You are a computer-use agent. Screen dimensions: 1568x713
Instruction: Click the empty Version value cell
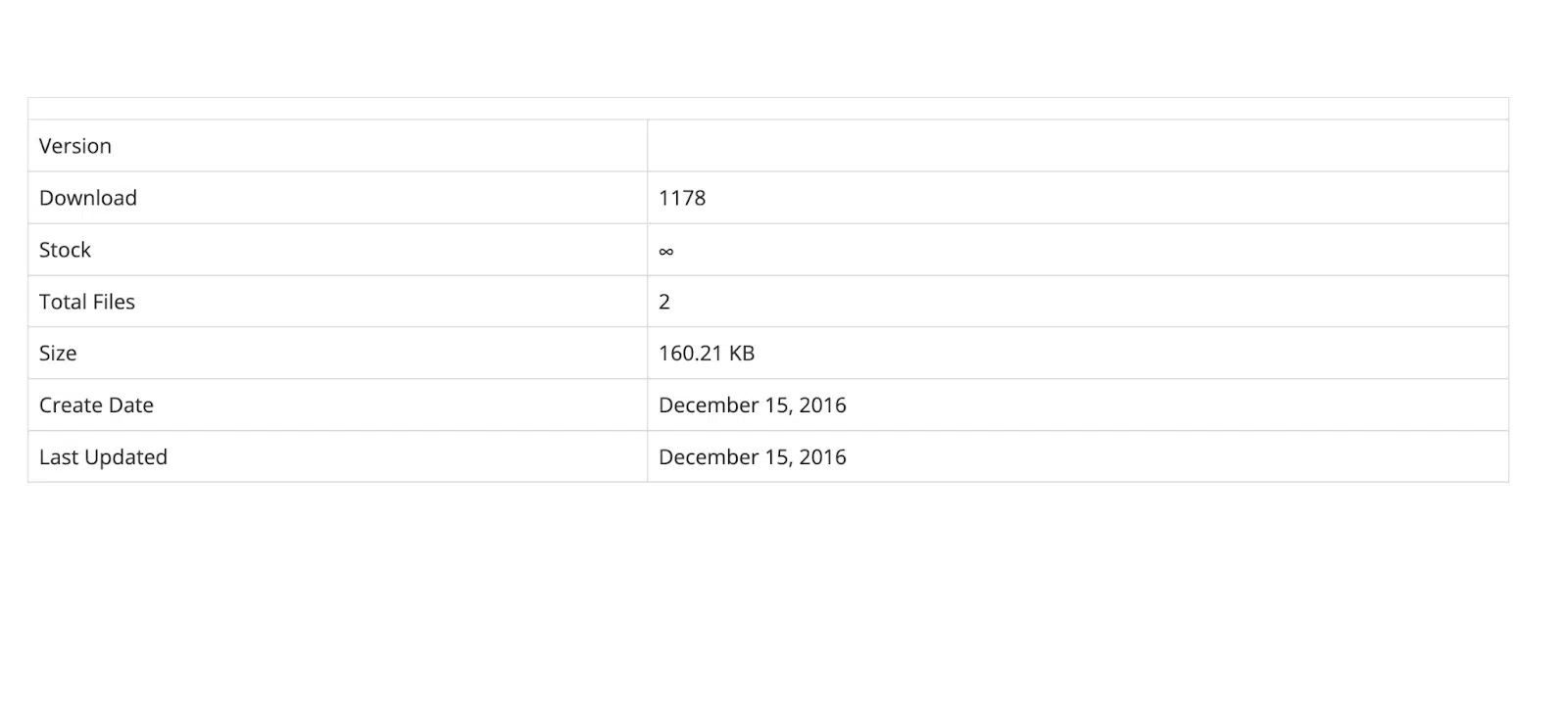click(1077, 146)
